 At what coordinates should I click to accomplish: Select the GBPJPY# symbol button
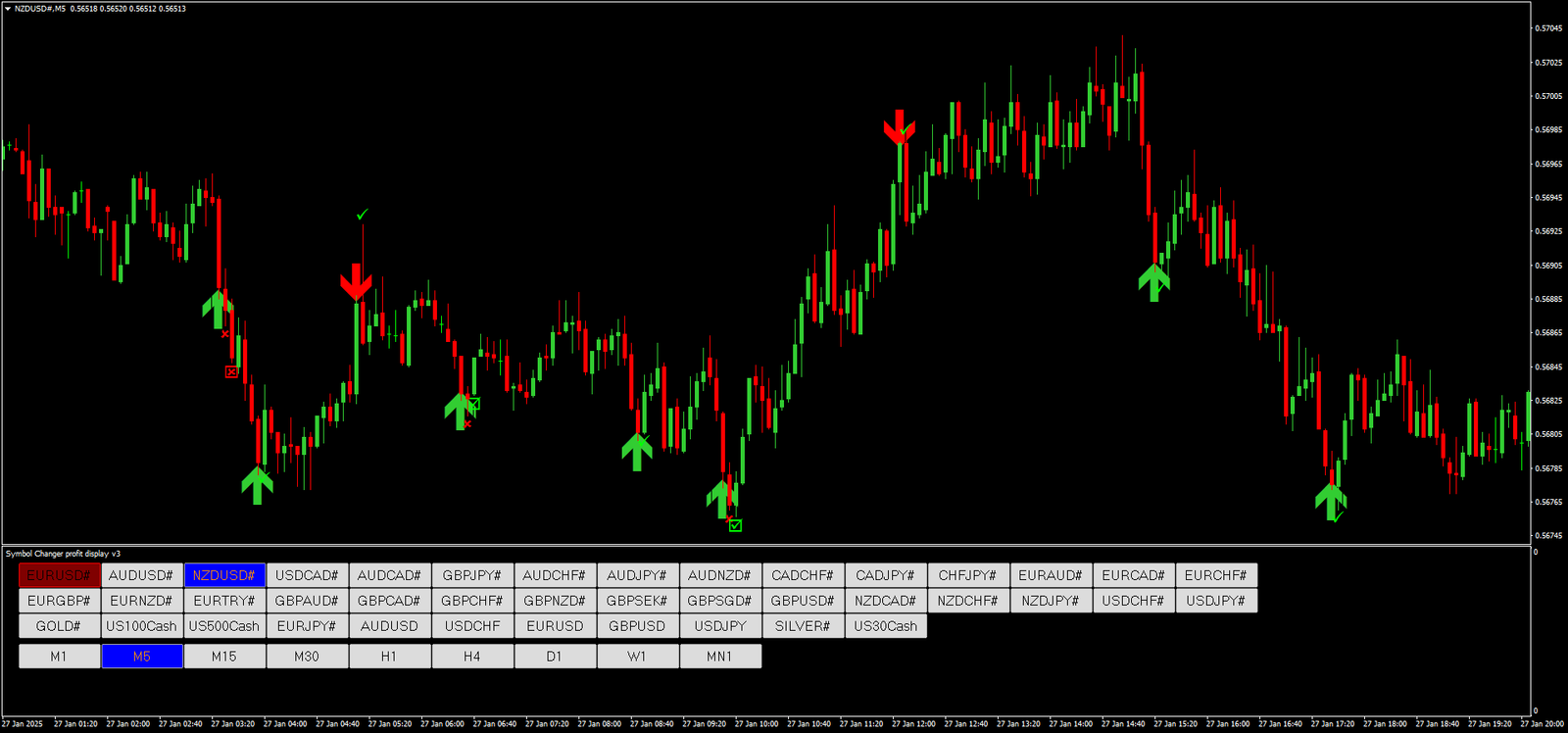click(x=471, y=575)
